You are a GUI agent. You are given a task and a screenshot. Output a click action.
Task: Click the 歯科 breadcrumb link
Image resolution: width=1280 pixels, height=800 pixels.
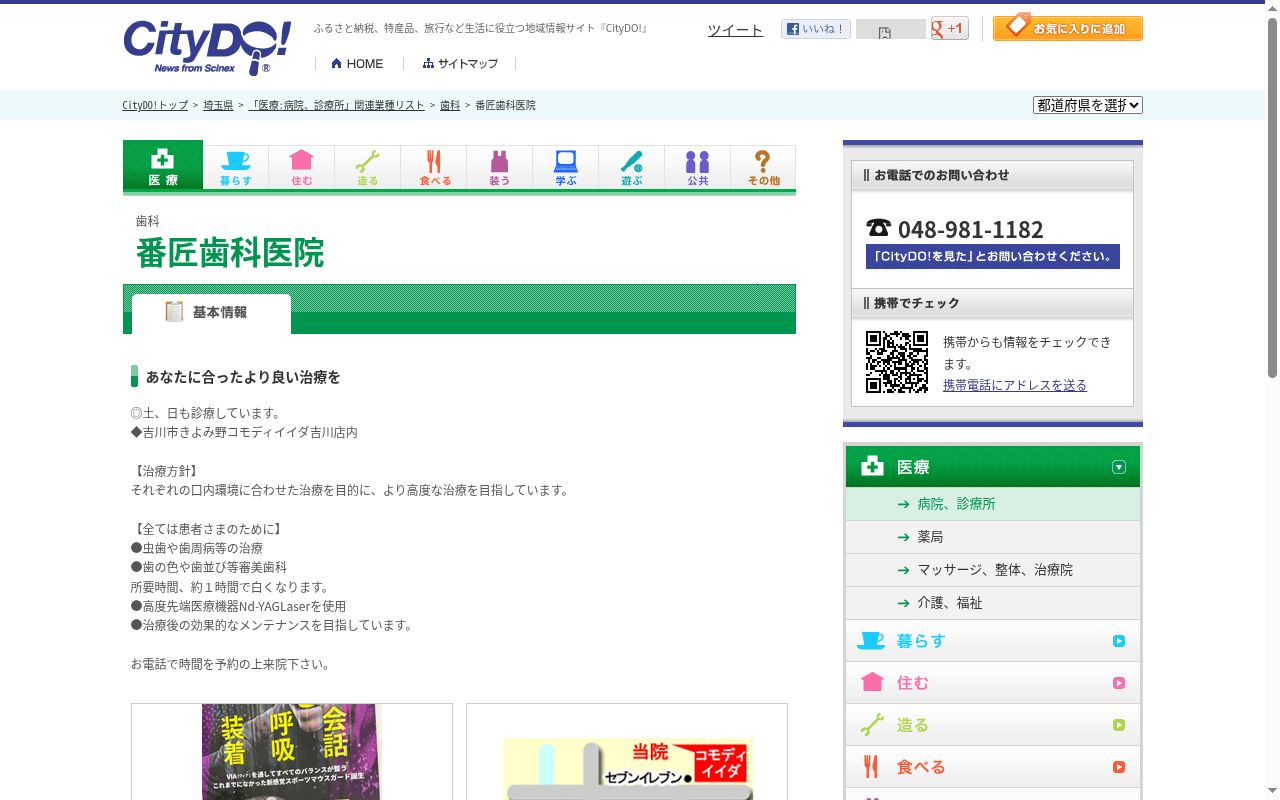pos(450,105)
